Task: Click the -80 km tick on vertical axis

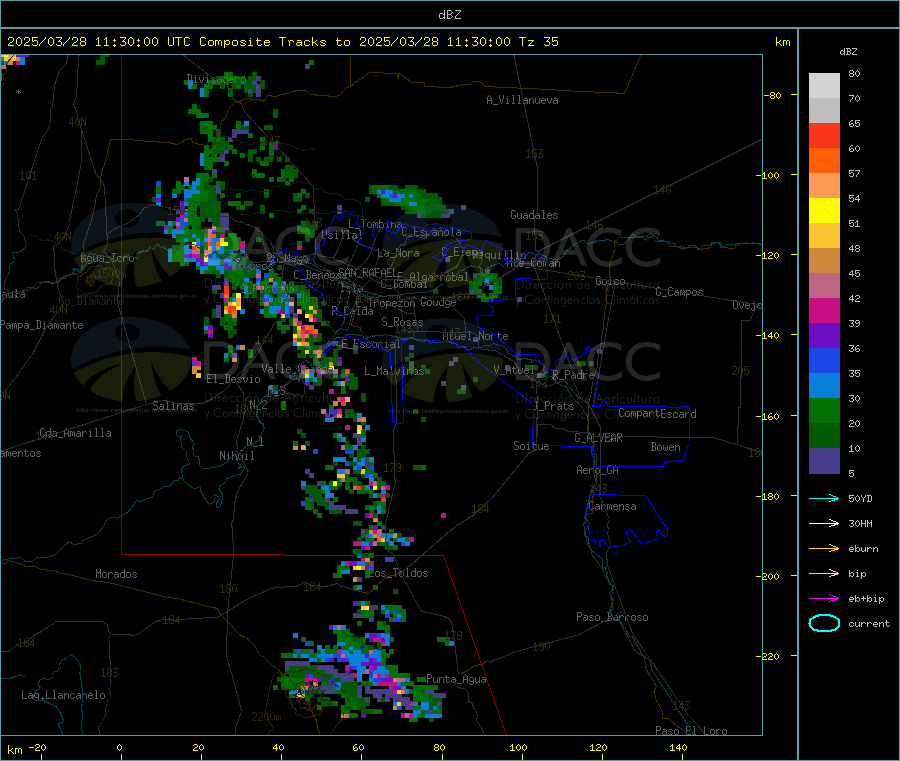Action: [x=773, y=95]
